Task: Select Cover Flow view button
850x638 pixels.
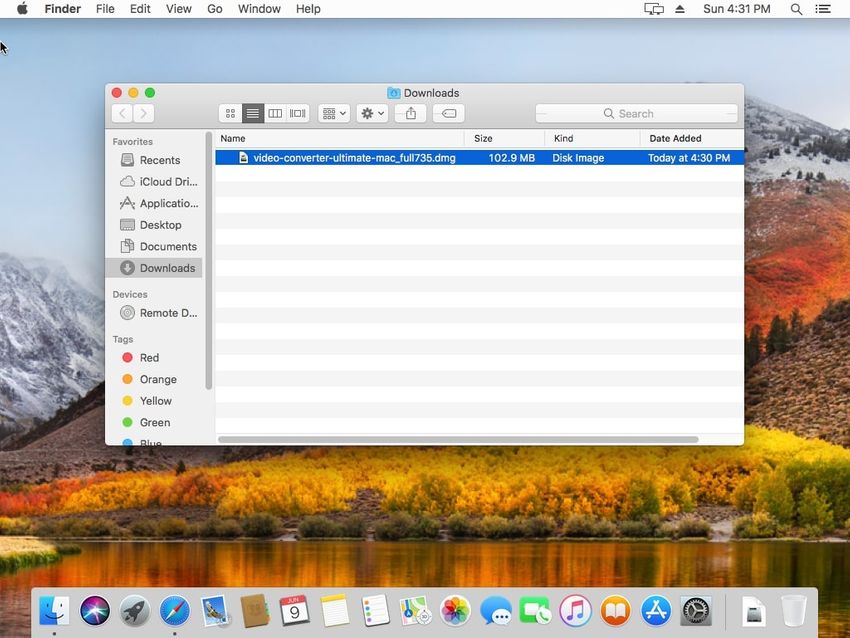Action: [298, 114]
